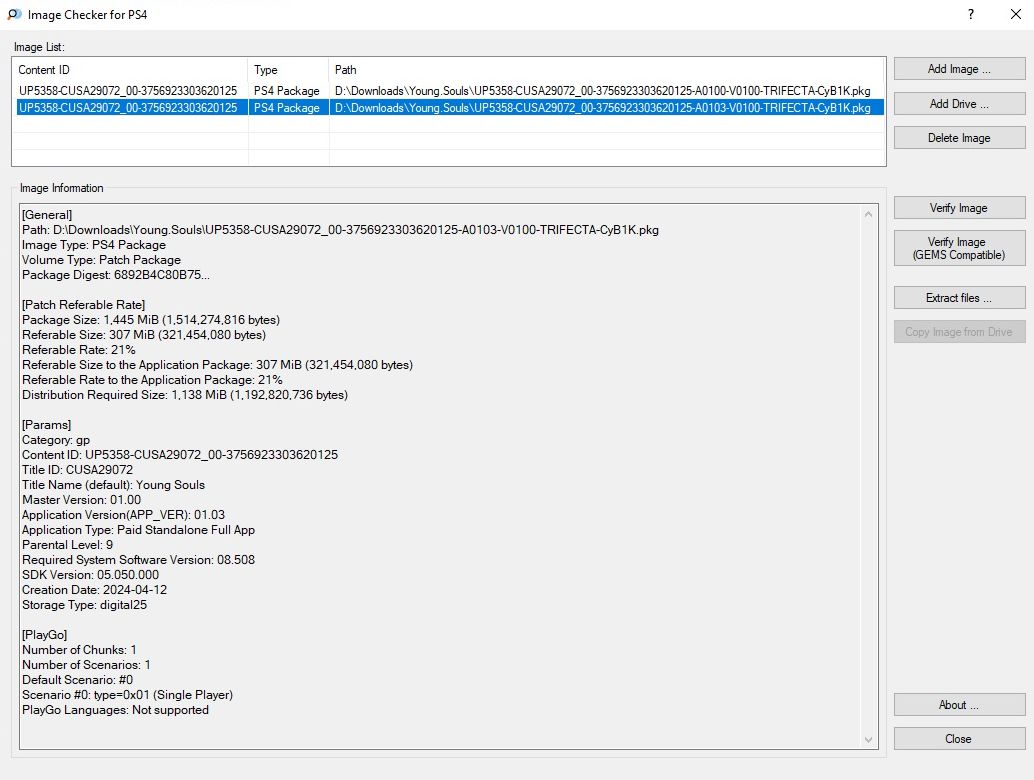The height and width of the screenshot is (780, 1034).
Task: Click the 'Application Type: Paid Standalone Full App' line
Action: point(138,530)
